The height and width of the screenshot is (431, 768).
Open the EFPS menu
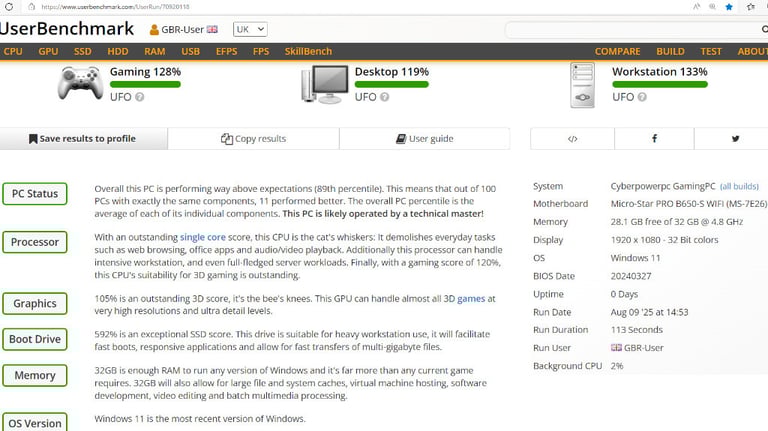pos(226,51)
